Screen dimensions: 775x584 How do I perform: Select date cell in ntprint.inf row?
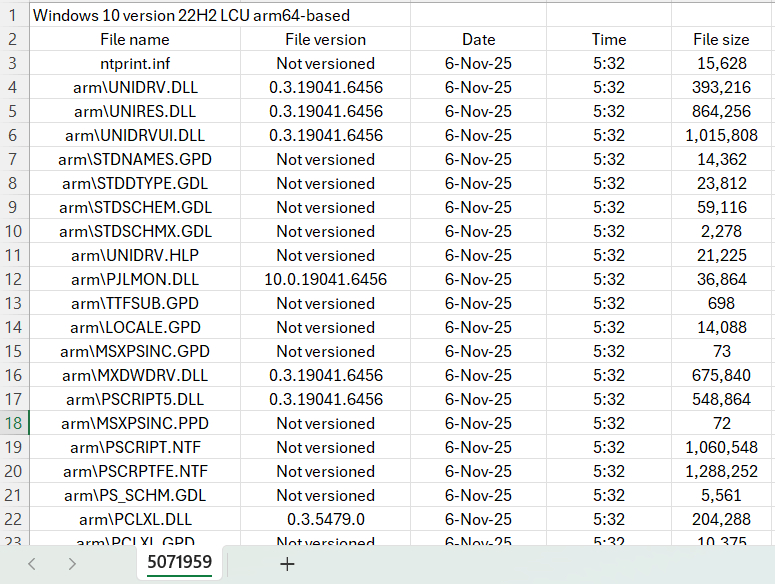pos(478,63)
